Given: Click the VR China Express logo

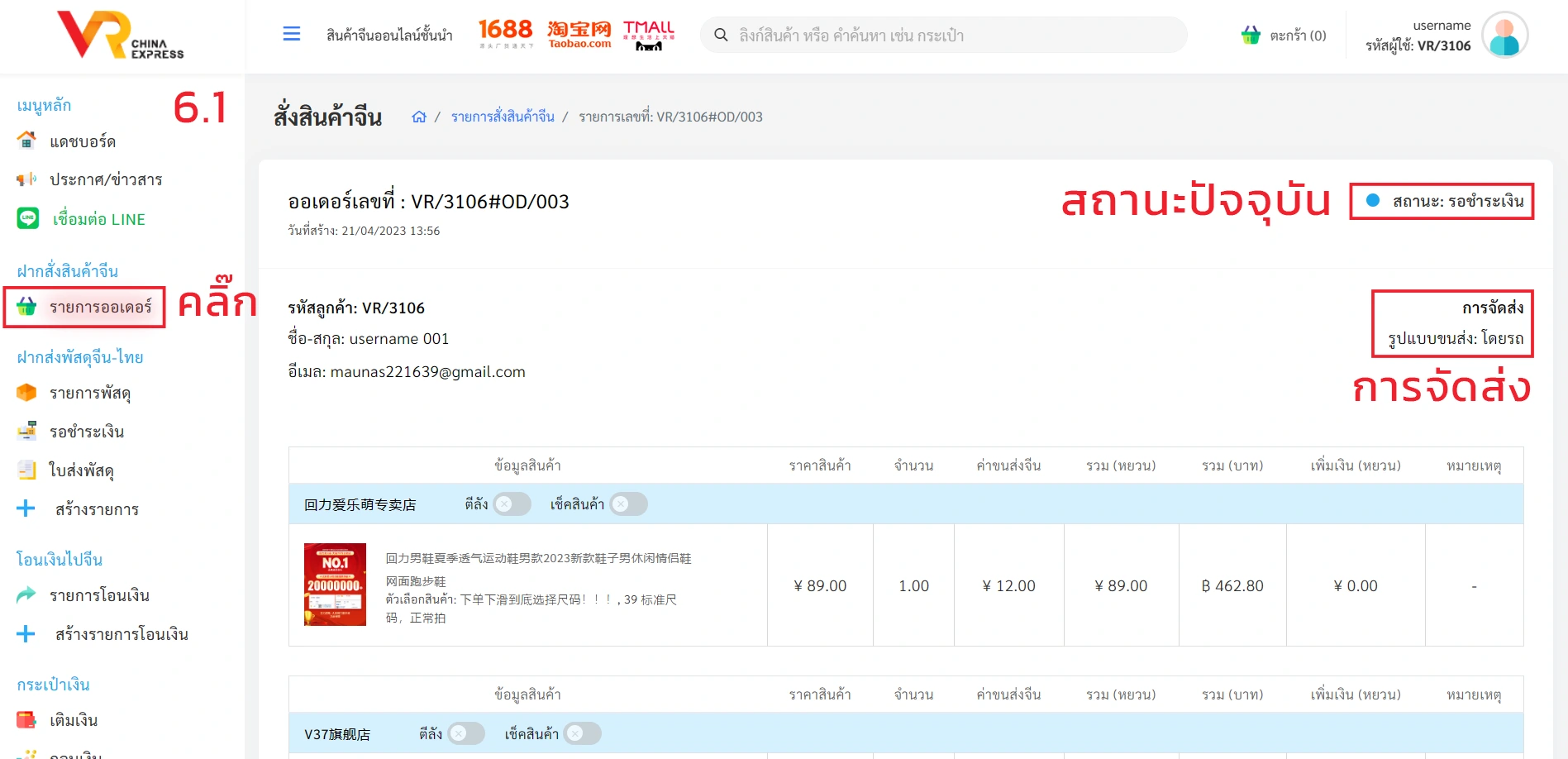Looking at the screenshot, I should point(120,36).
